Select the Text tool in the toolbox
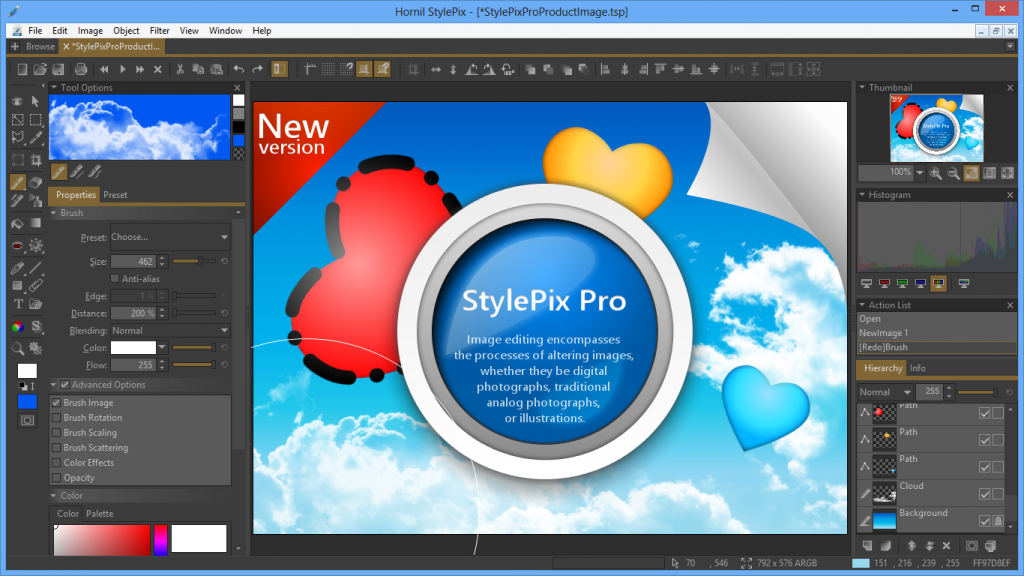Screen dimensions: 1024x576 [18, 304]
